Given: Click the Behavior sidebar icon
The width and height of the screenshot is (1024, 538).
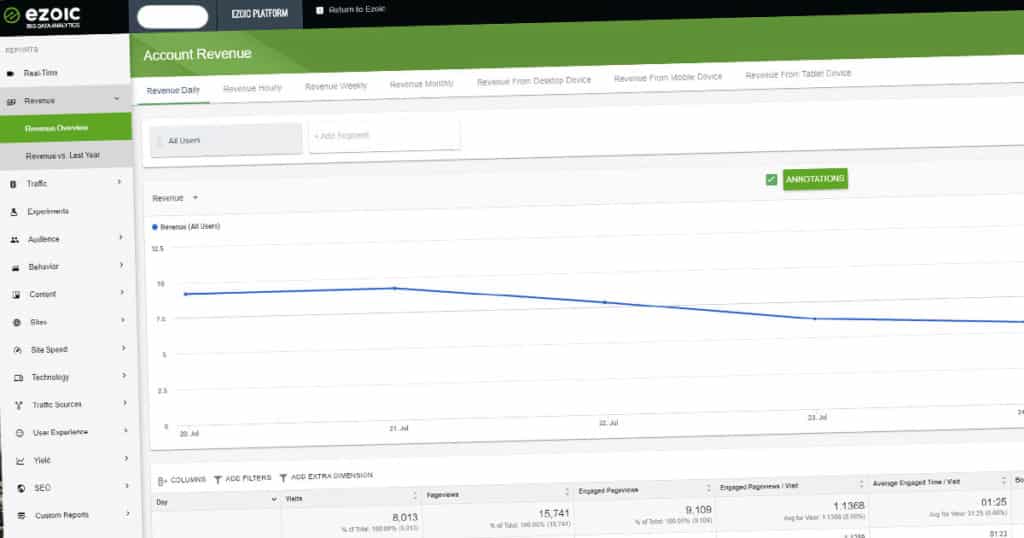Looking at the screenshot, I should coord(16,268).
